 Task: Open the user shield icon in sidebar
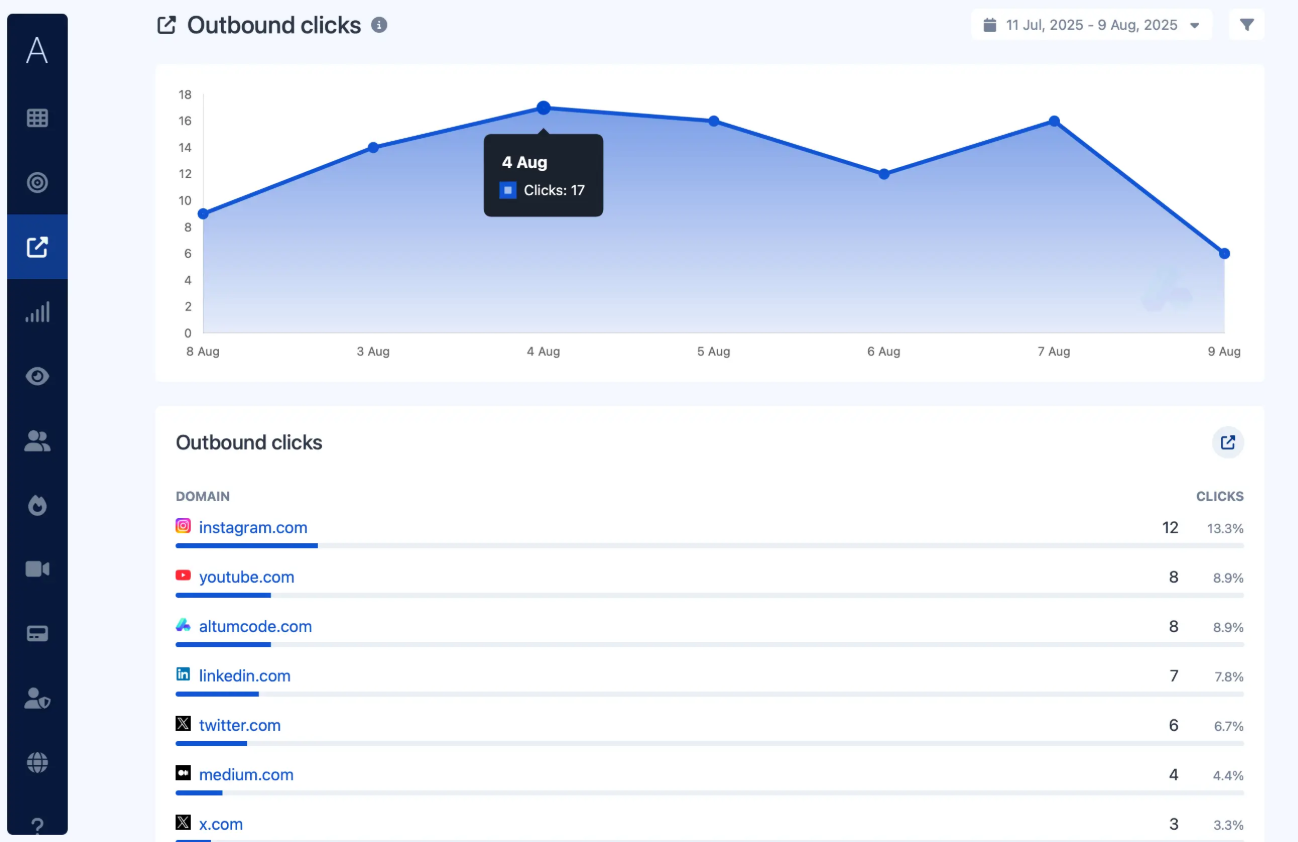37,699
